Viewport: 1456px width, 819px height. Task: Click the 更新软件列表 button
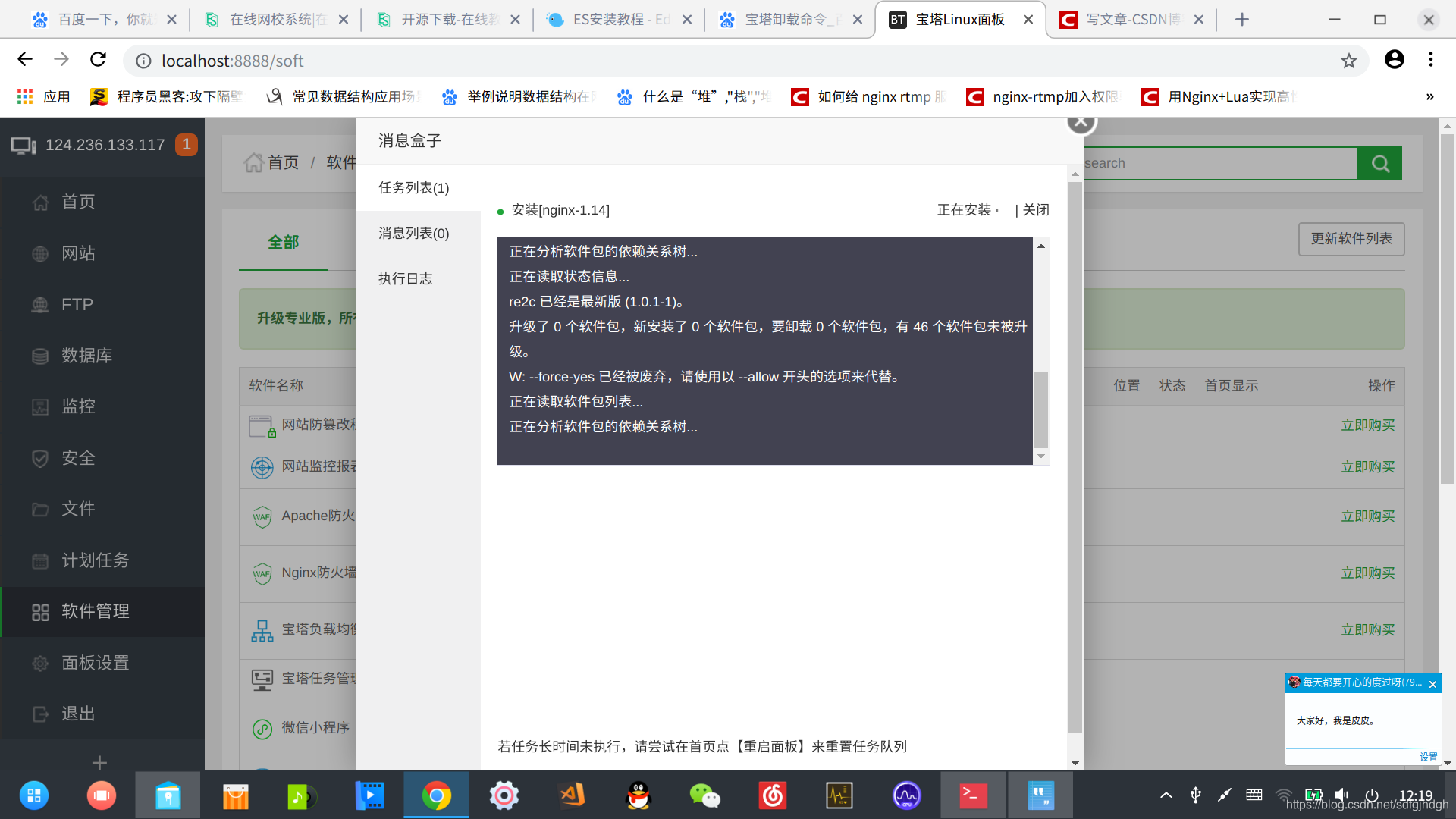pos(1351,238)
